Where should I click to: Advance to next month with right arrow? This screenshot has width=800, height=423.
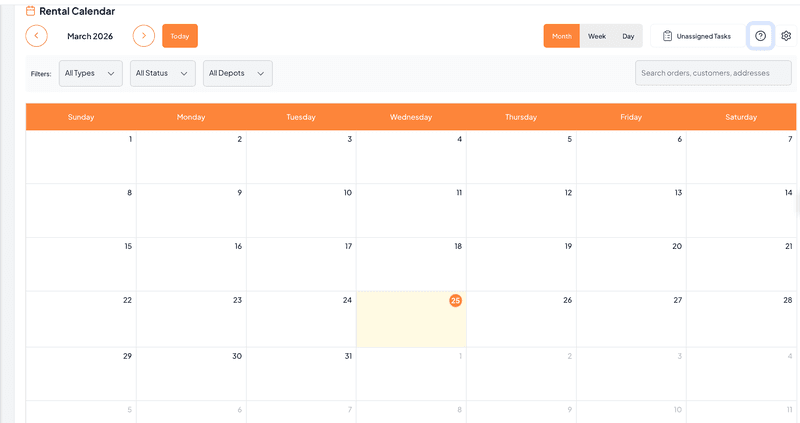coord(144,36)
